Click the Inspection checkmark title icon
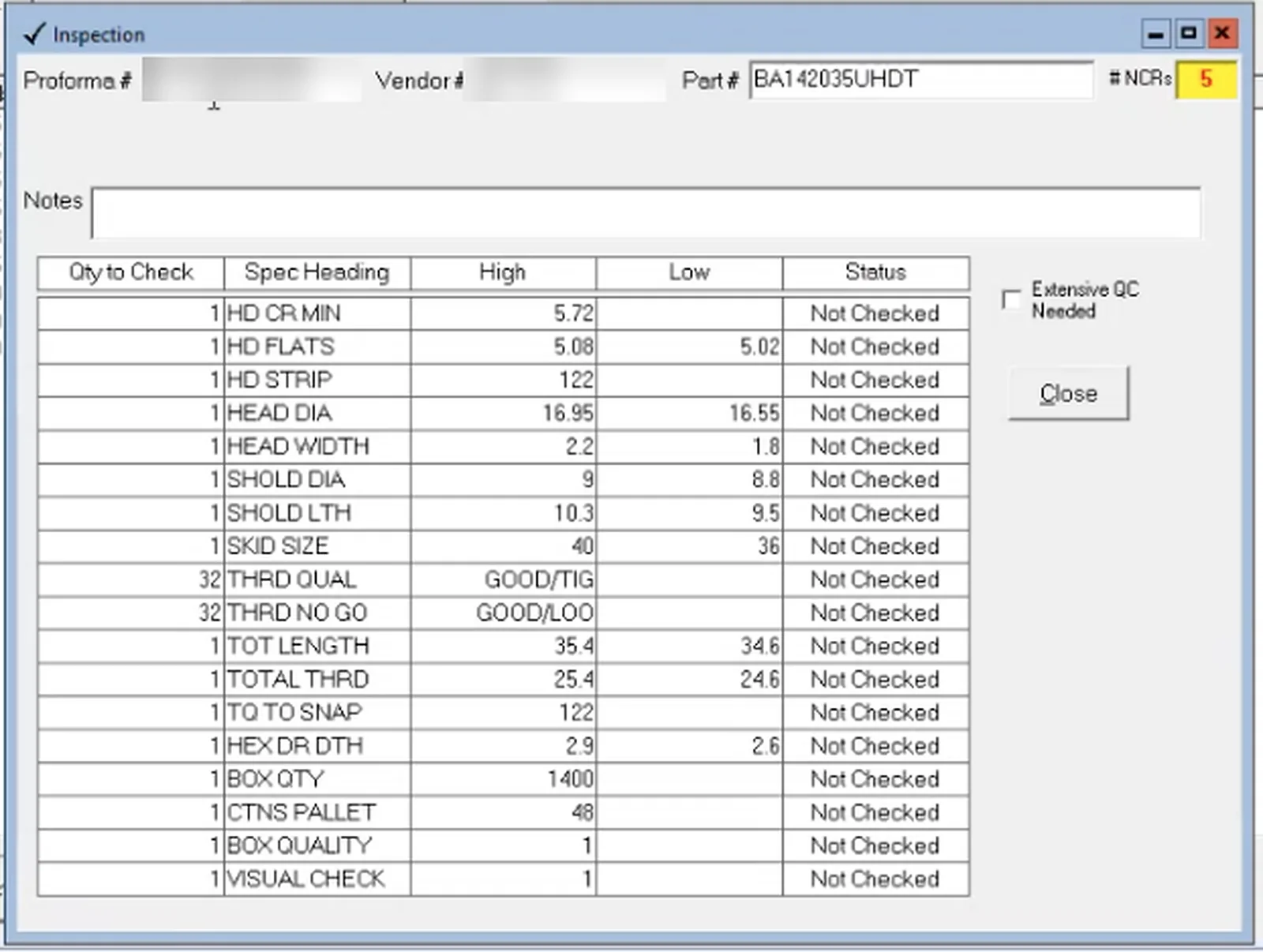This screenshot has height=952, width=1263. point(35,34)
